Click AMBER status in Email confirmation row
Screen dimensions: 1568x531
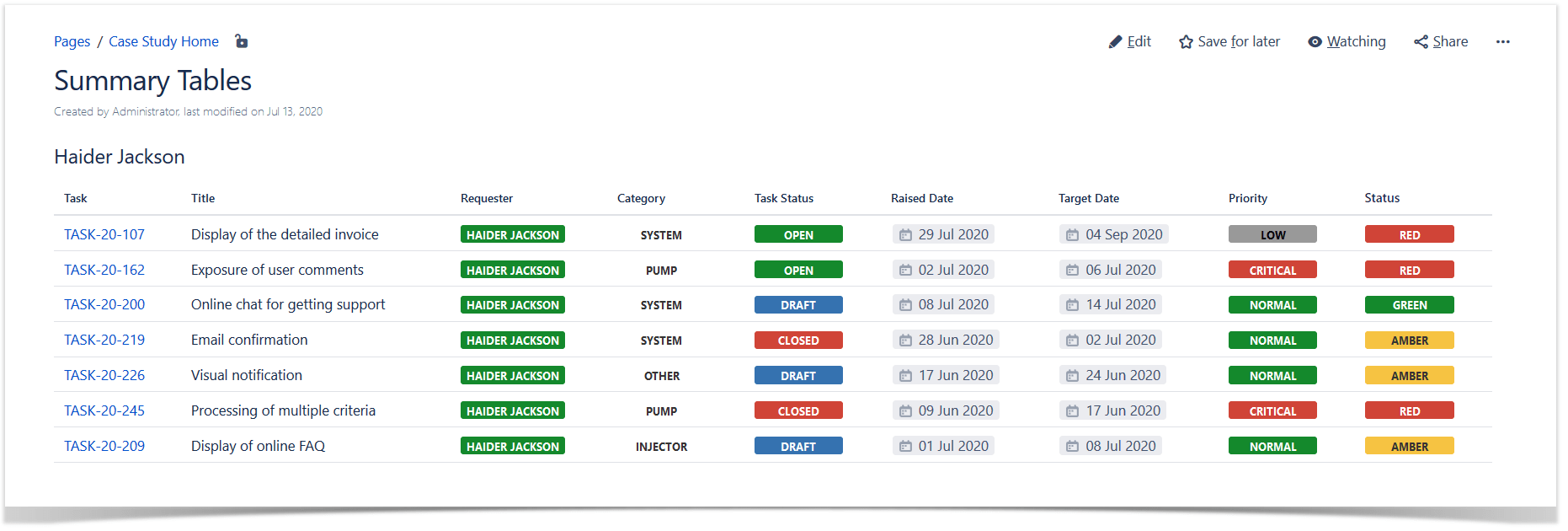coord(1409,340)
